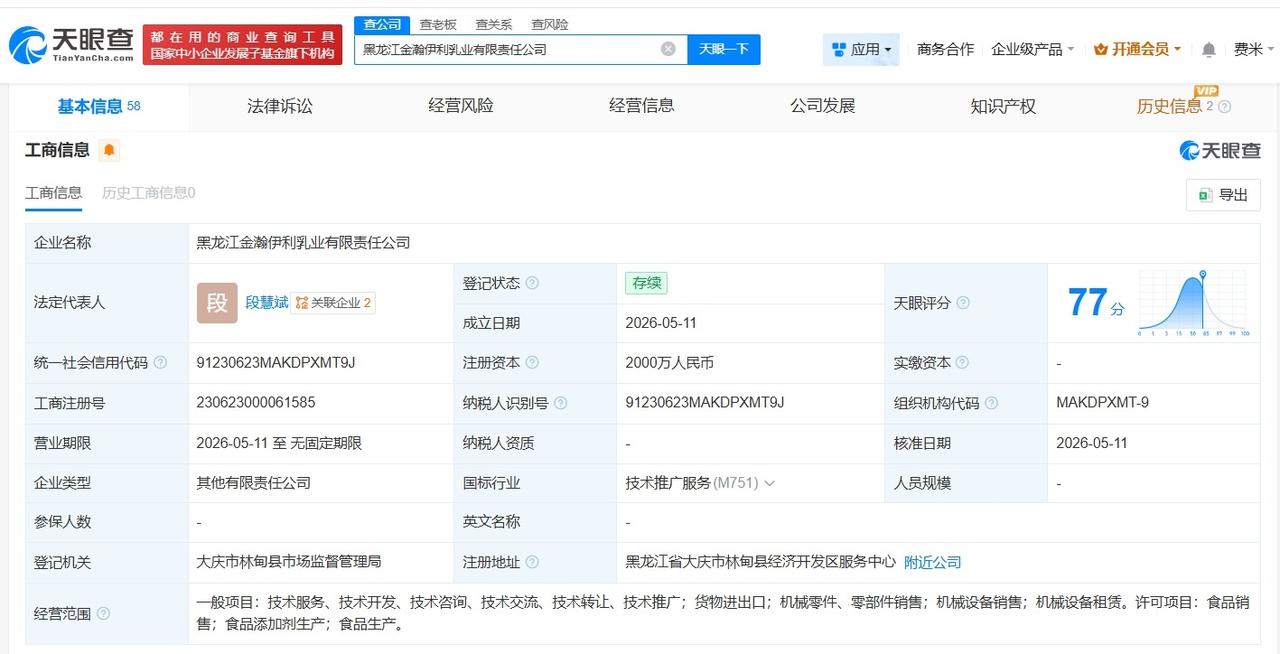
Task: Select the 查公司 search tab
Action: [x=382, y=24]
